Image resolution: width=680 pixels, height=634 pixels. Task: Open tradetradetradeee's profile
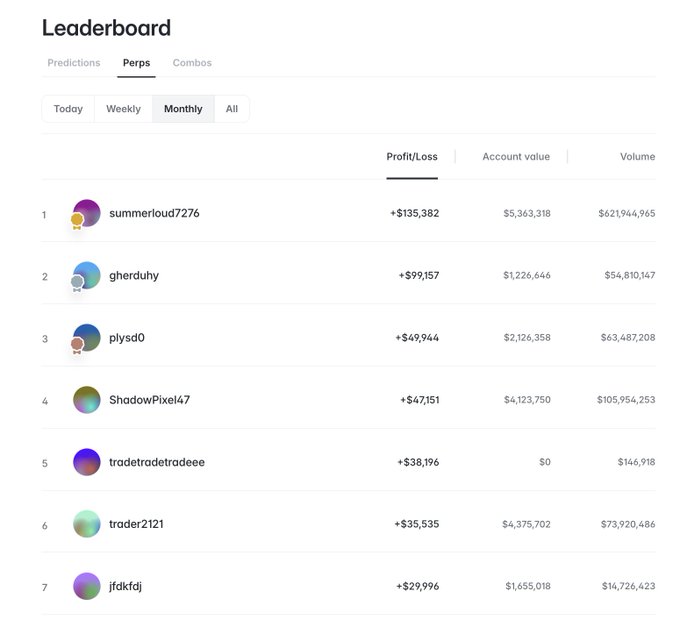pyautogui.click(x=157, y=462)
